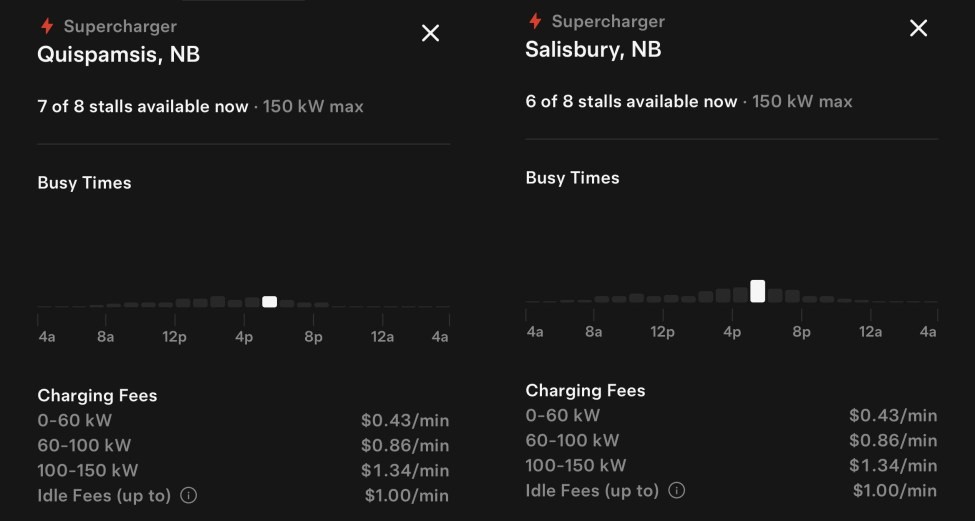Click the Quispamsis, NB location title
The image size is (975, 521).
point(118,54)
